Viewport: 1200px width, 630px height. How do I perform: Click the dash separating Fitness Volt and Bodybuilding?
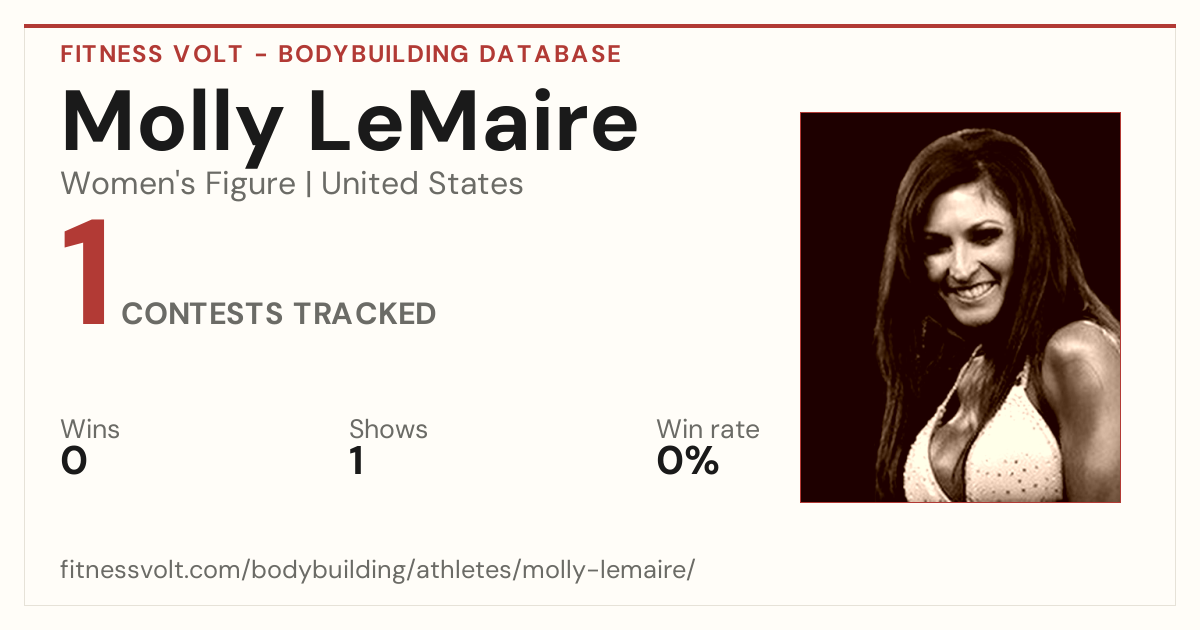tap(260, 55)
